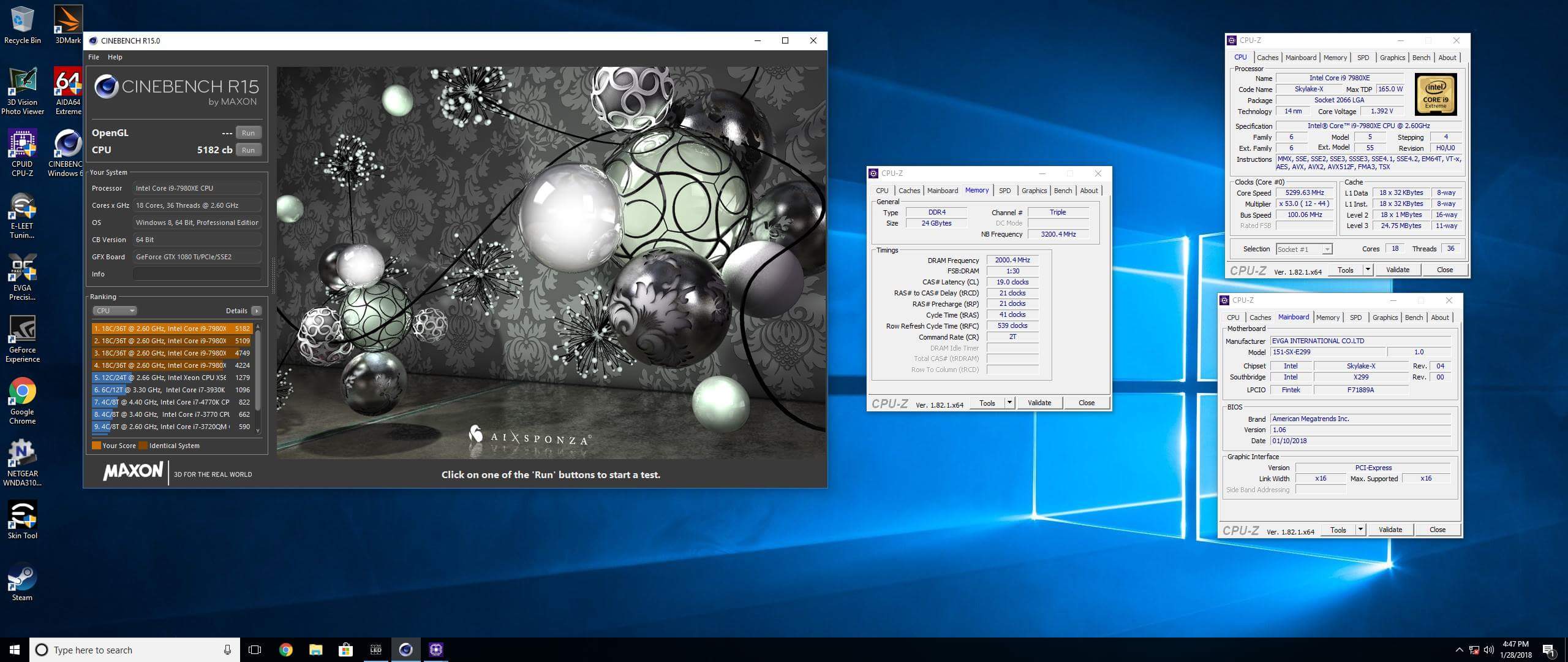Open the Socket #1 selection dropdown
1568x662 pixels.
click(1304, 249)
